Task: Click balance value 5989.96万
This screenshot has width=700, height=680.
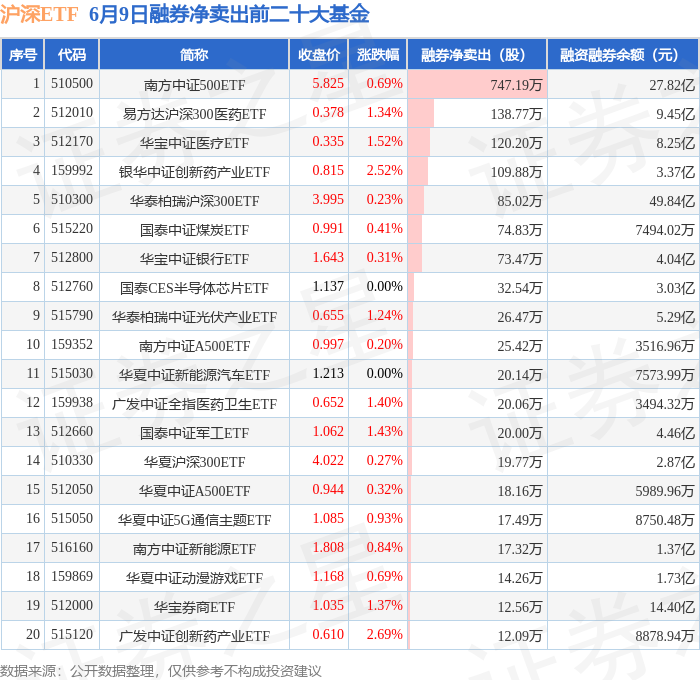Action: [665, 491]
